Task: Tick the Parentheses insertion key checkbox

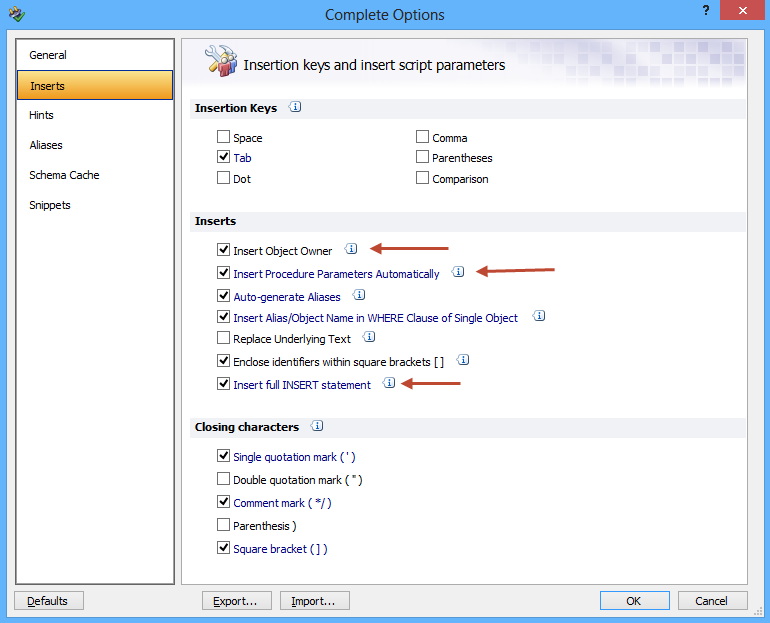Action: point(422,157)
